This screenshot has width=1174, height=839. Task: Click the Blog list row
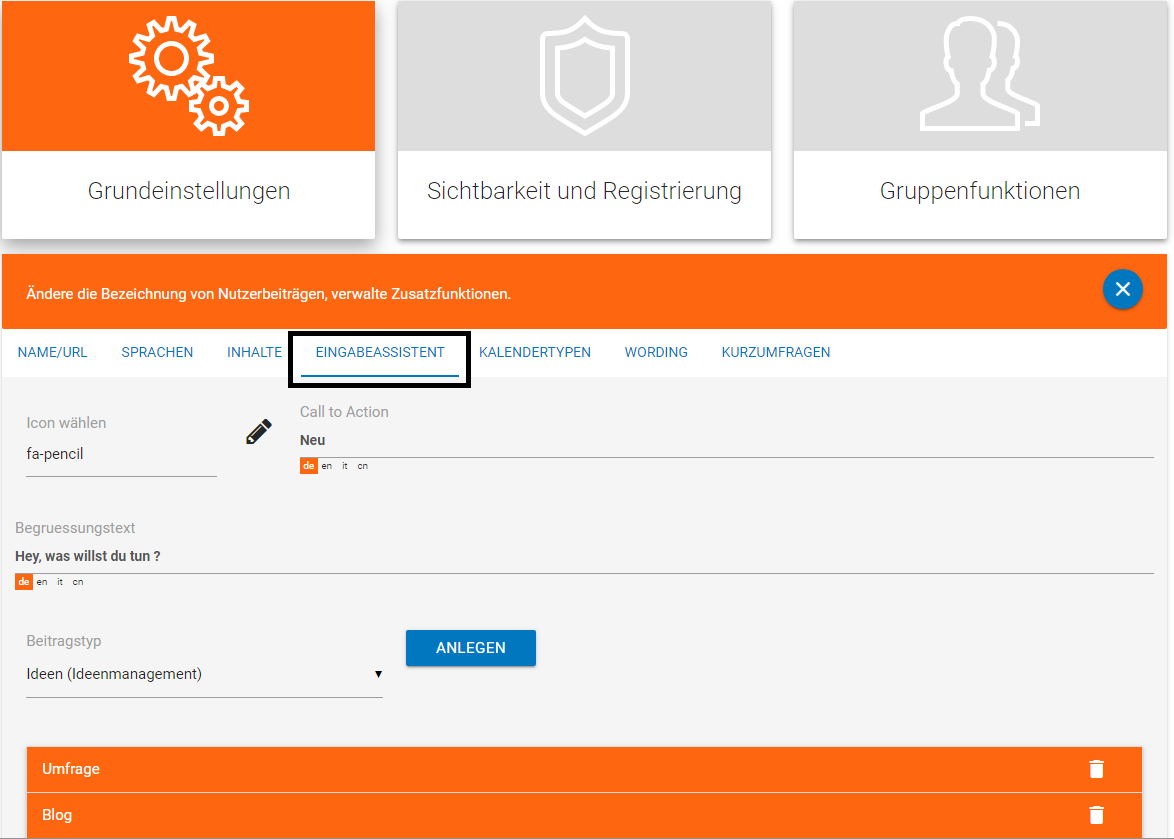[x=584, y=815]
